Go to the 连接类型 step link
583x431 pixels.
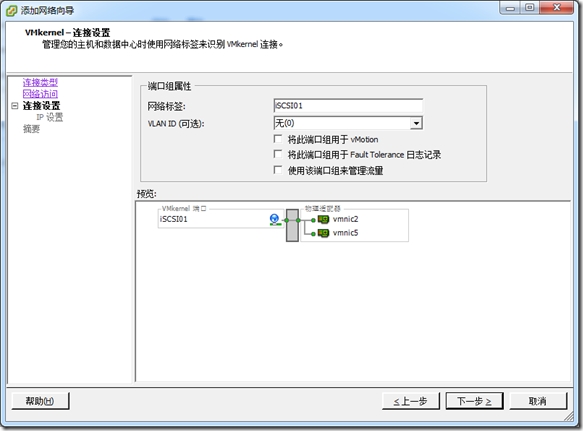(x=40, y=82)
